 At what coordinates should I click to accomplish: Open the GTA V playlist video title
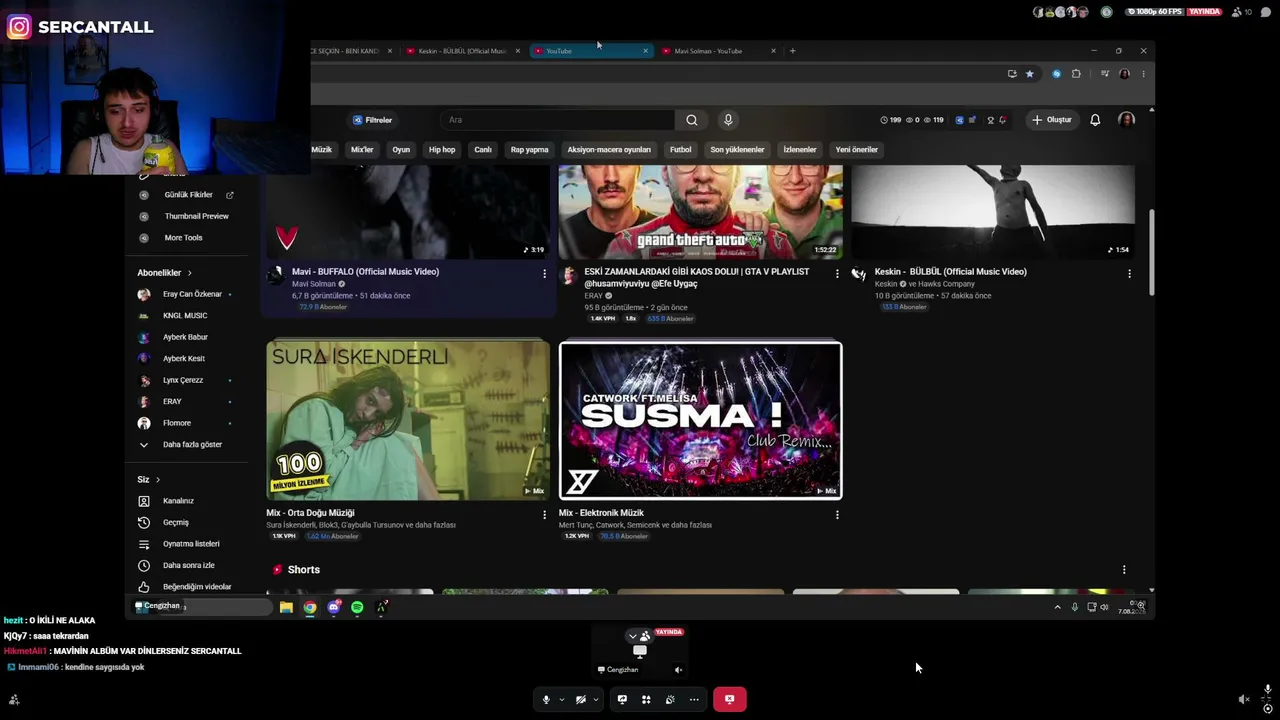coord(697,277)
